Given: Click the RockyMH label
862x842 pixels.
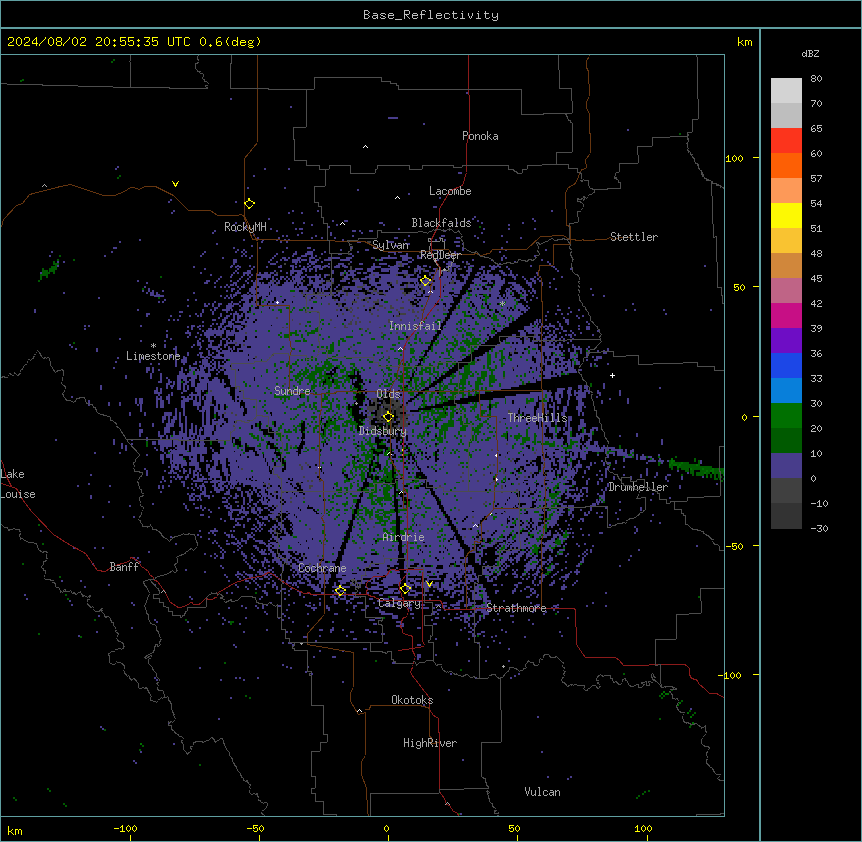Looking at the screenshot, I should tap(245, 227).
